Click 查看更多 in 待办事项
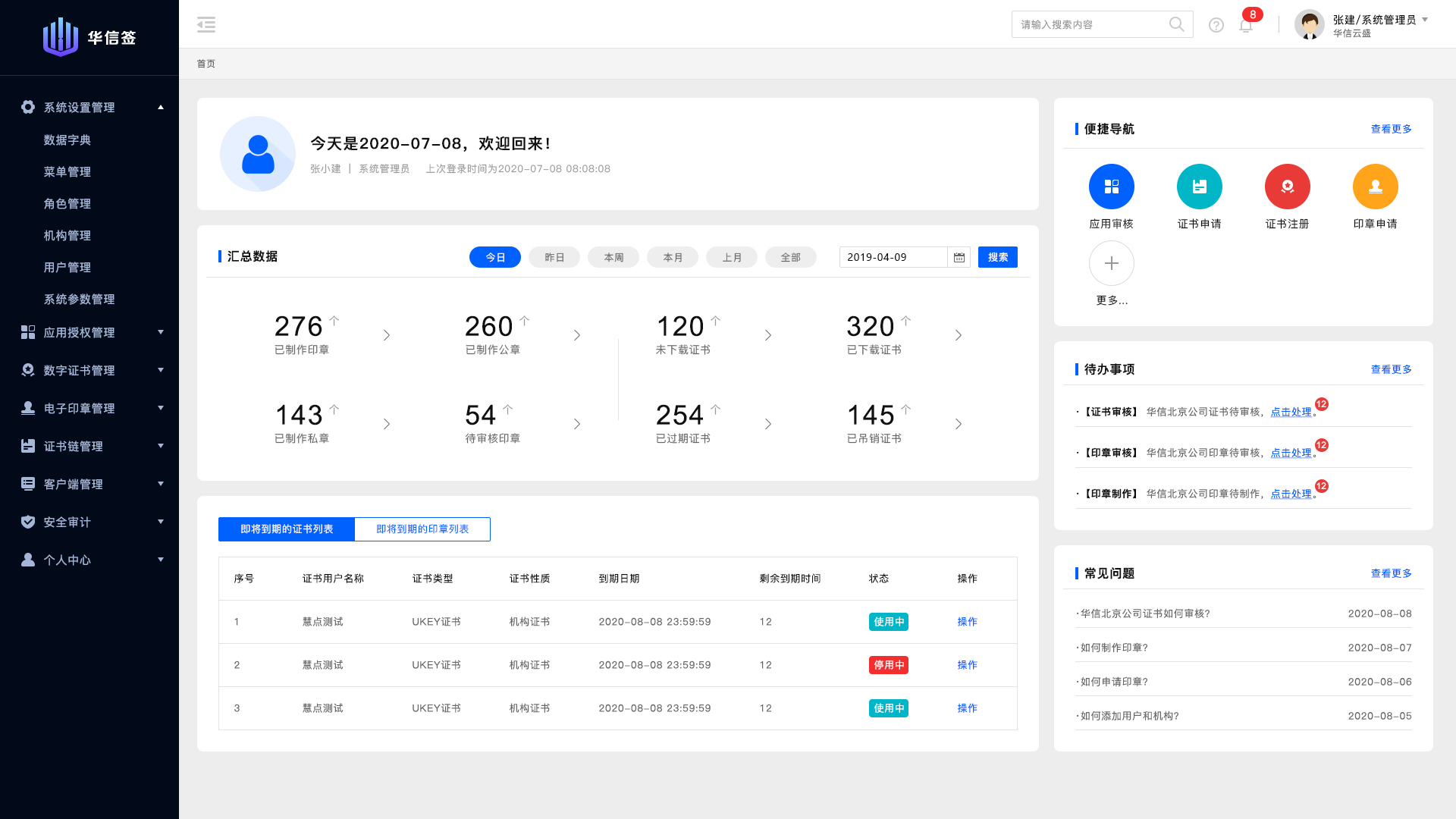Viewport: 1456px width, 819px height. (1392, 369)
